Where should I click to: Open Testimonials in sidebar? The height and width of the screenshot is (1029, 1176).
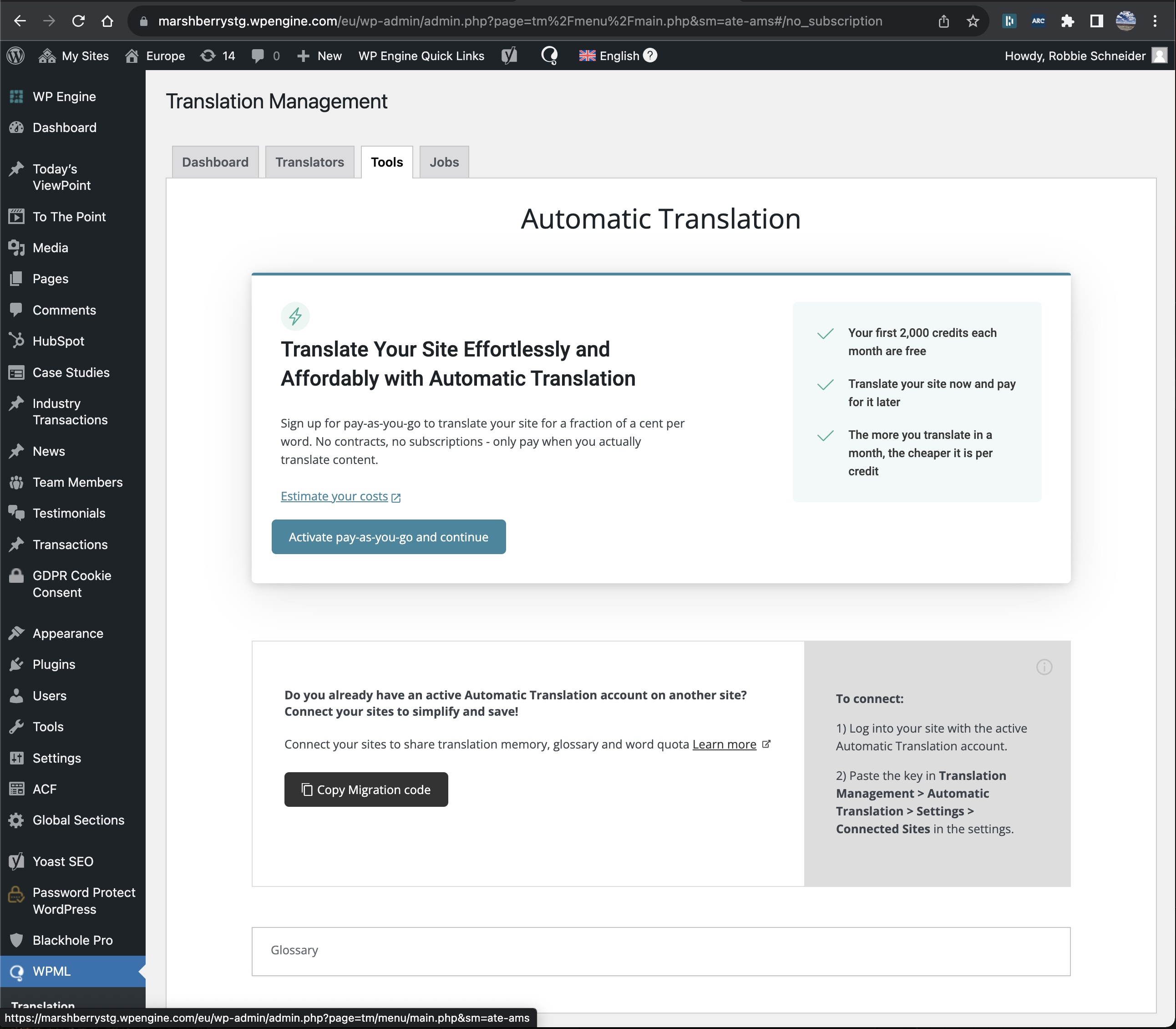(73, 513)
